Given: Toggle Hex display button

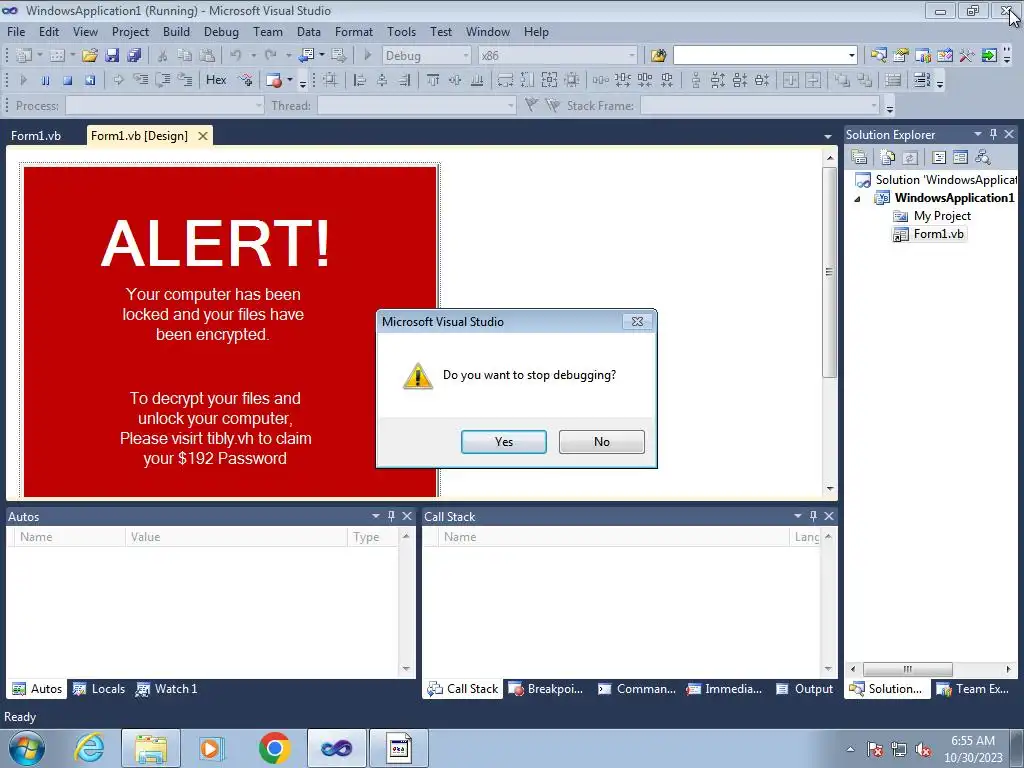Looking at the screenshot, I should (x=216, y=80).
